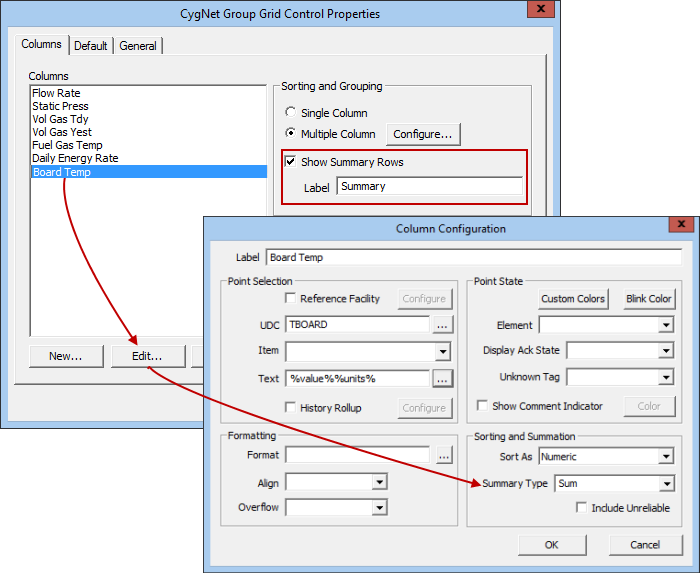Open the Blink Color setting
700x573 pixels.
tap(649, 299)
